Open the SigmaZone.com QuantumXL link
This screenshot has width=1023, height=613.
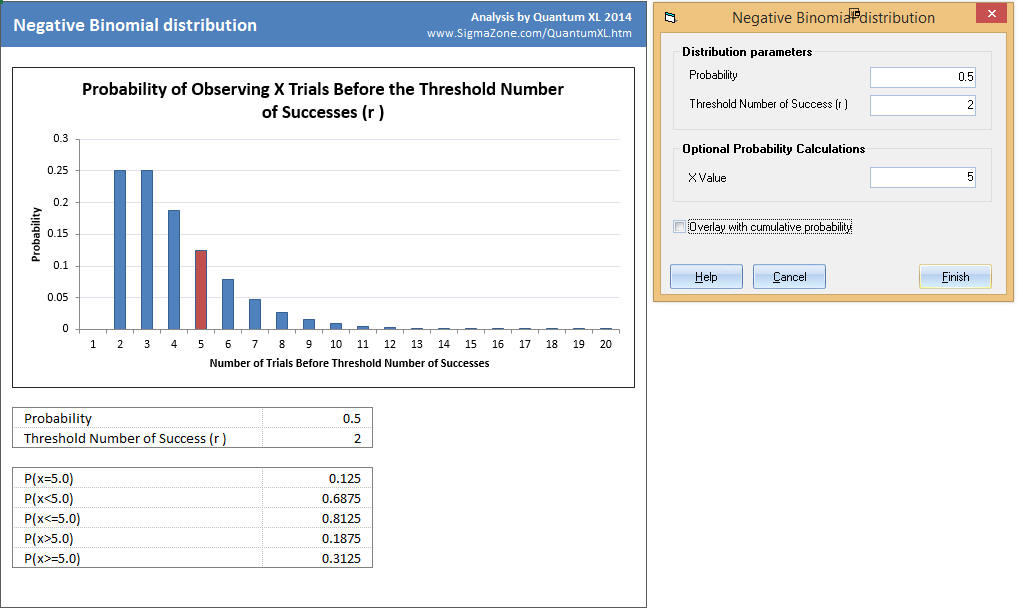(529, 33)
